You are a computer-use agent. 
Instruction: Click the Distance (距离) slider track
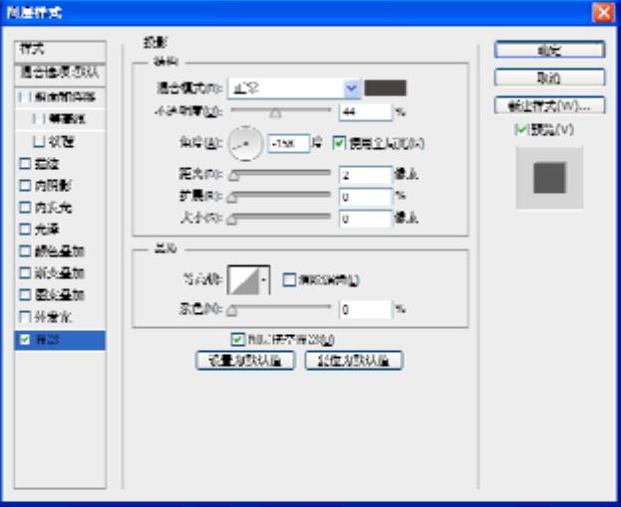tap(281, 173)
